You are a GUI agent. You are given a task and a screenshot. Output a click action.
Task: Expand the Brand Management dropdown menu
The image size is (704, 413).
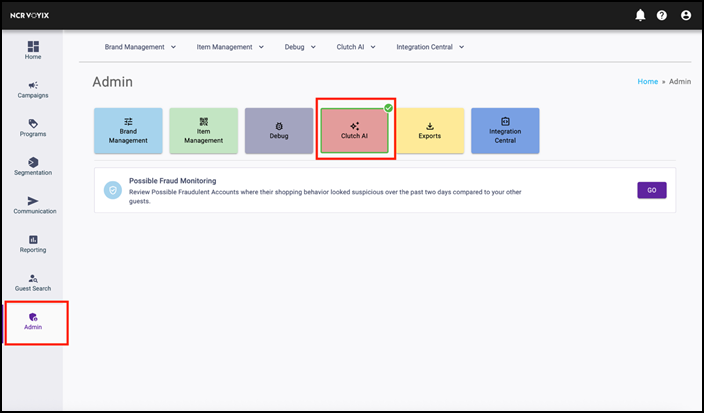(140, 46)
